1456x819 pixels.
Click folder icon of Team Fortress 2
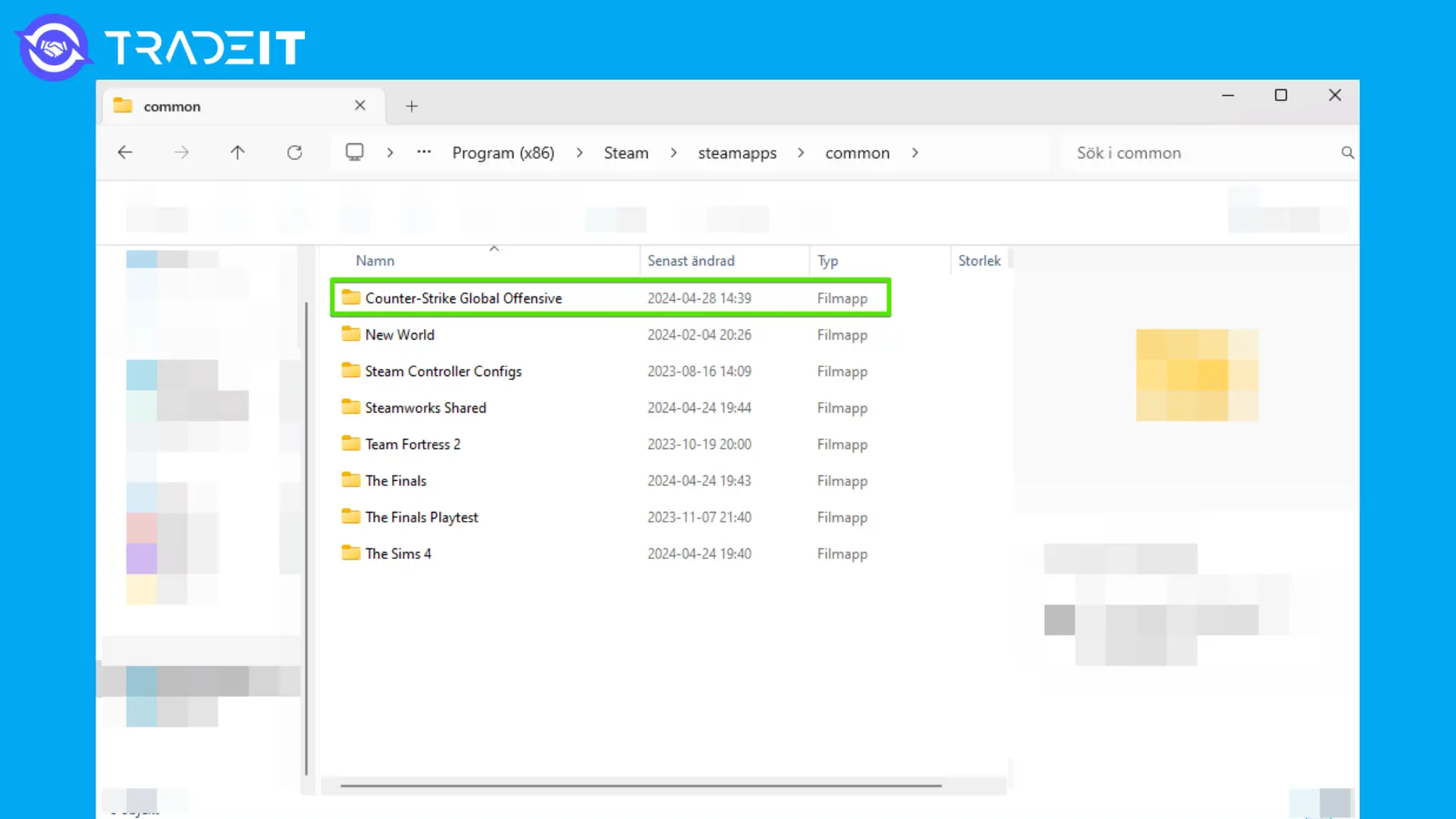[x=350, y=443]
